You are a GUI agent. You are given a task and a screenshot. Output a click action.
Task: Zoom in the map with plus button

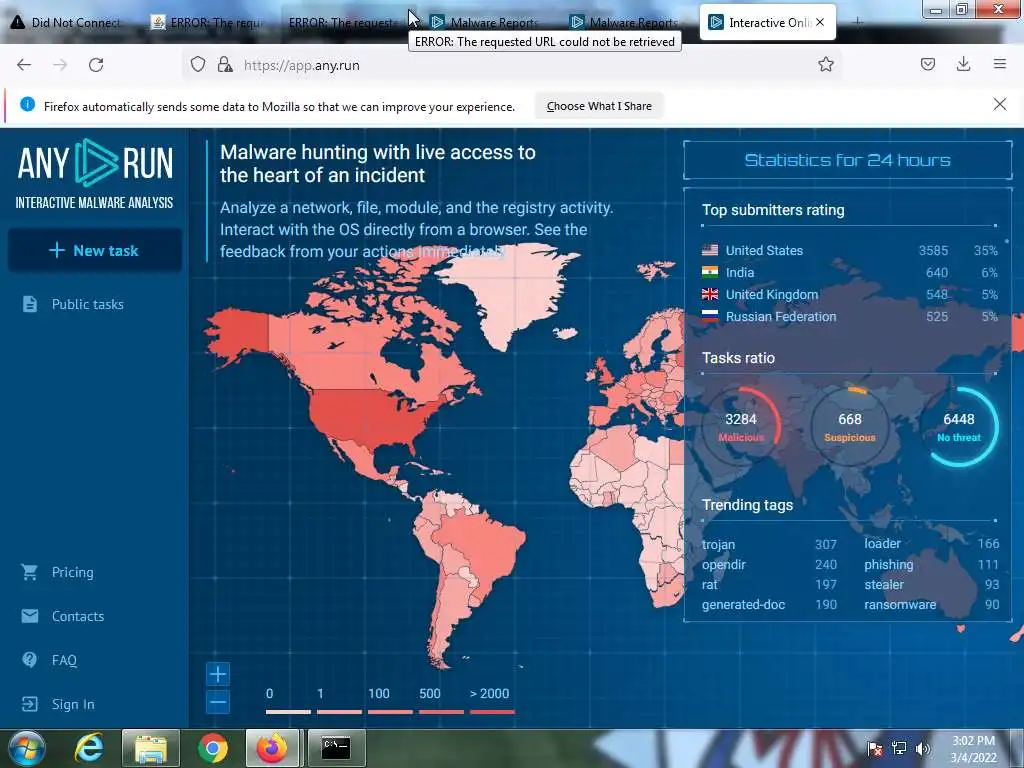218,673
